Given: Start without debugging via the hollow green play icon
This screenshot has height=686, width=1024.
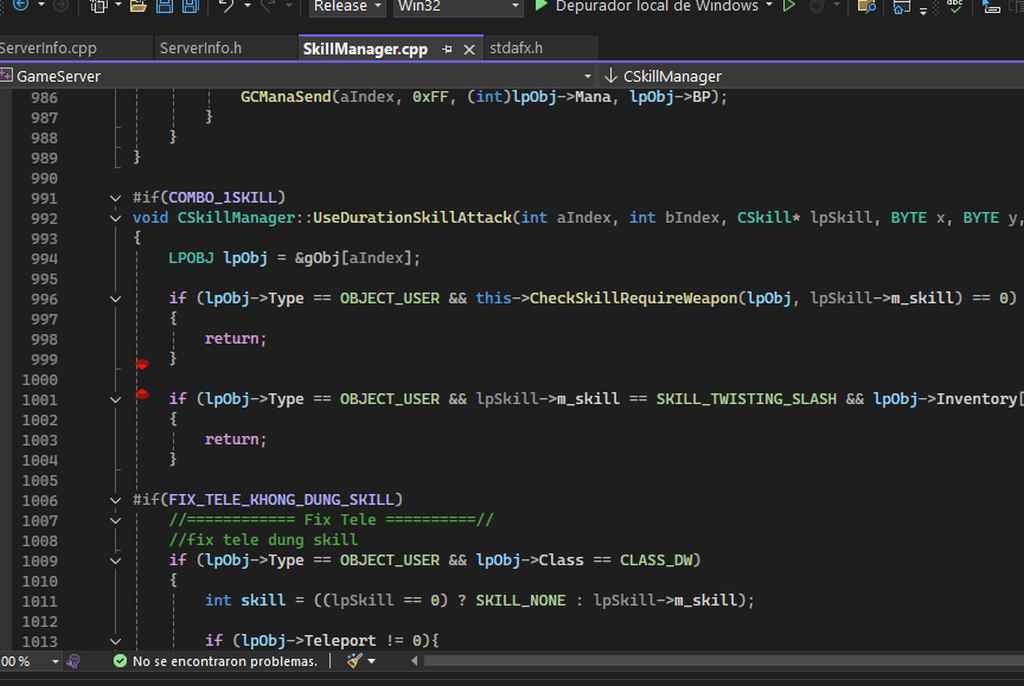Looking at the screenshot, I should (x=789, y=6).
